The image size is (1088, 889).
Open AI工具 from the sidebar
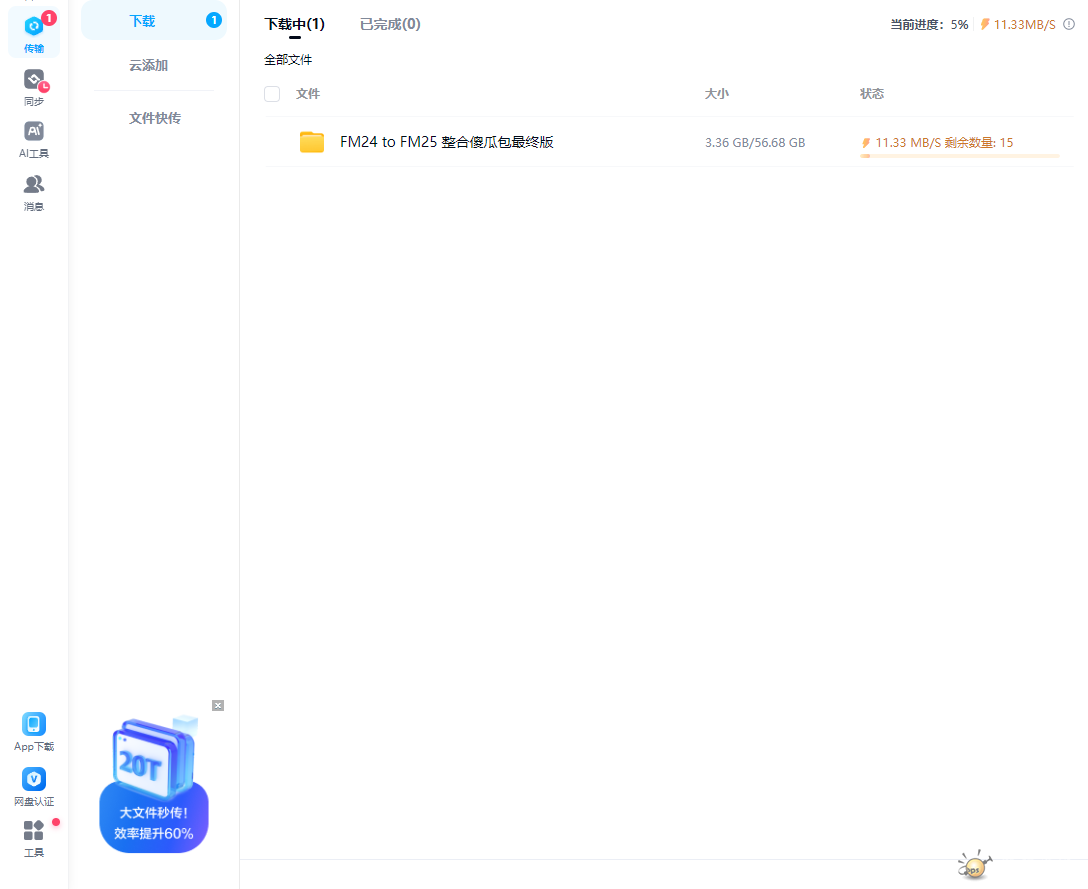tap(33, 138)
